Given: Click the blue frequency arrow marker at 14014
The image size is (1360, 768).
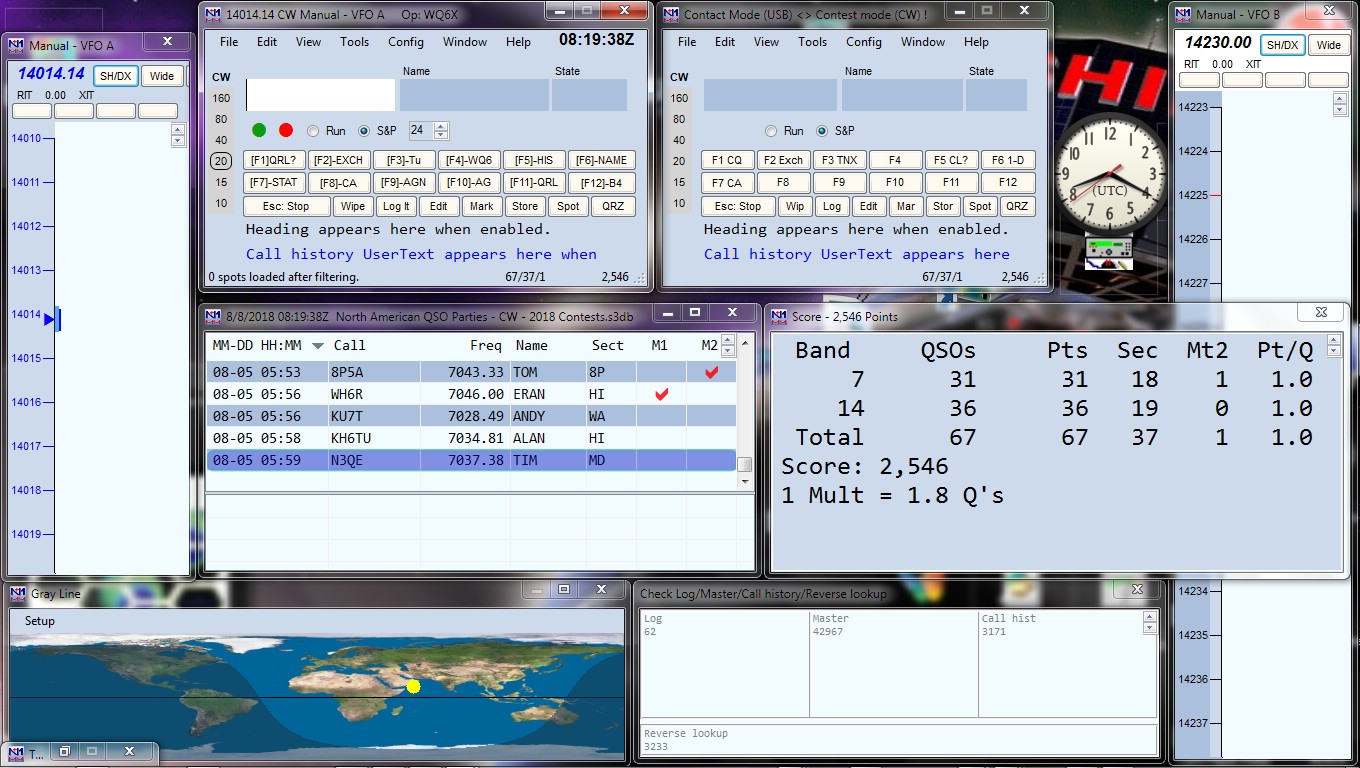Looking at the screenshot, I should click(50, 319).
